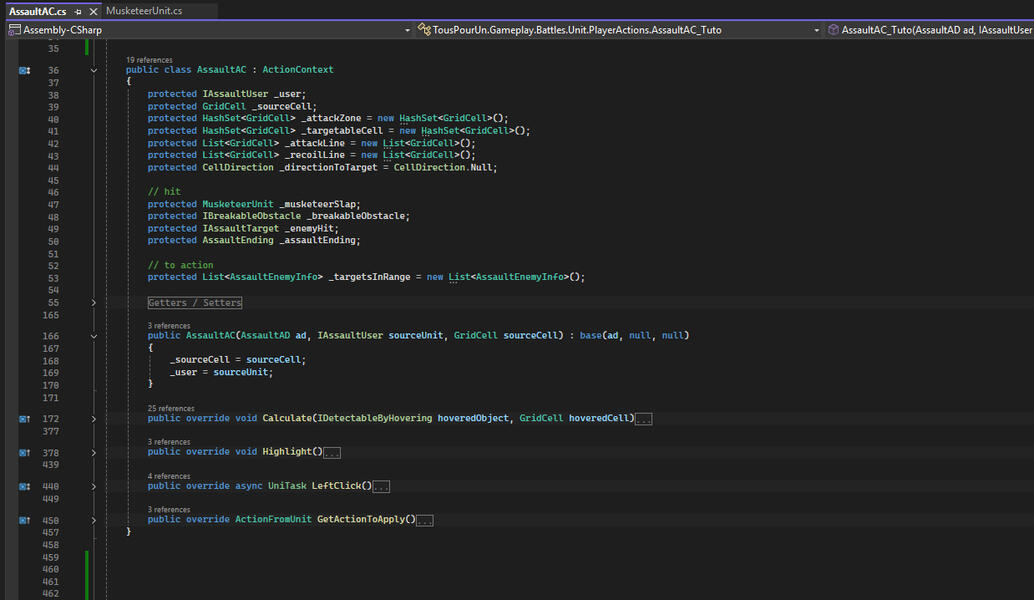Close the AssaultAC.cs tab
This screenshot has height=600, width=1034.
93,11
